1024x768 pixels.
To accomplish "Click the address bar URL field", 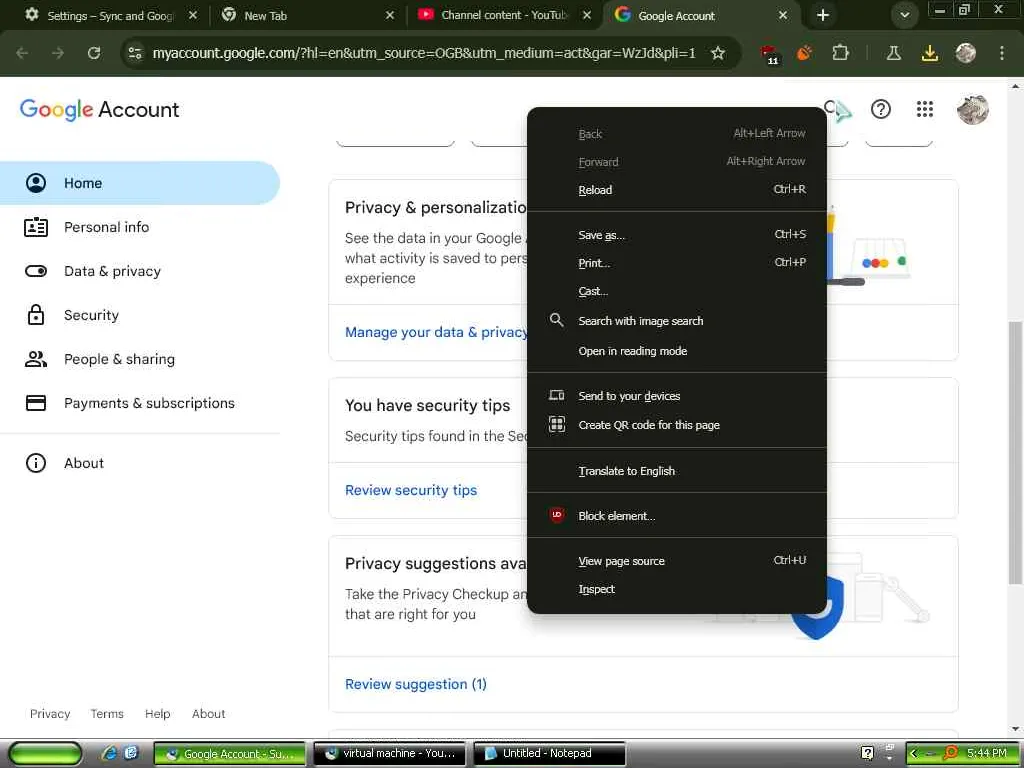I will 424,53.
